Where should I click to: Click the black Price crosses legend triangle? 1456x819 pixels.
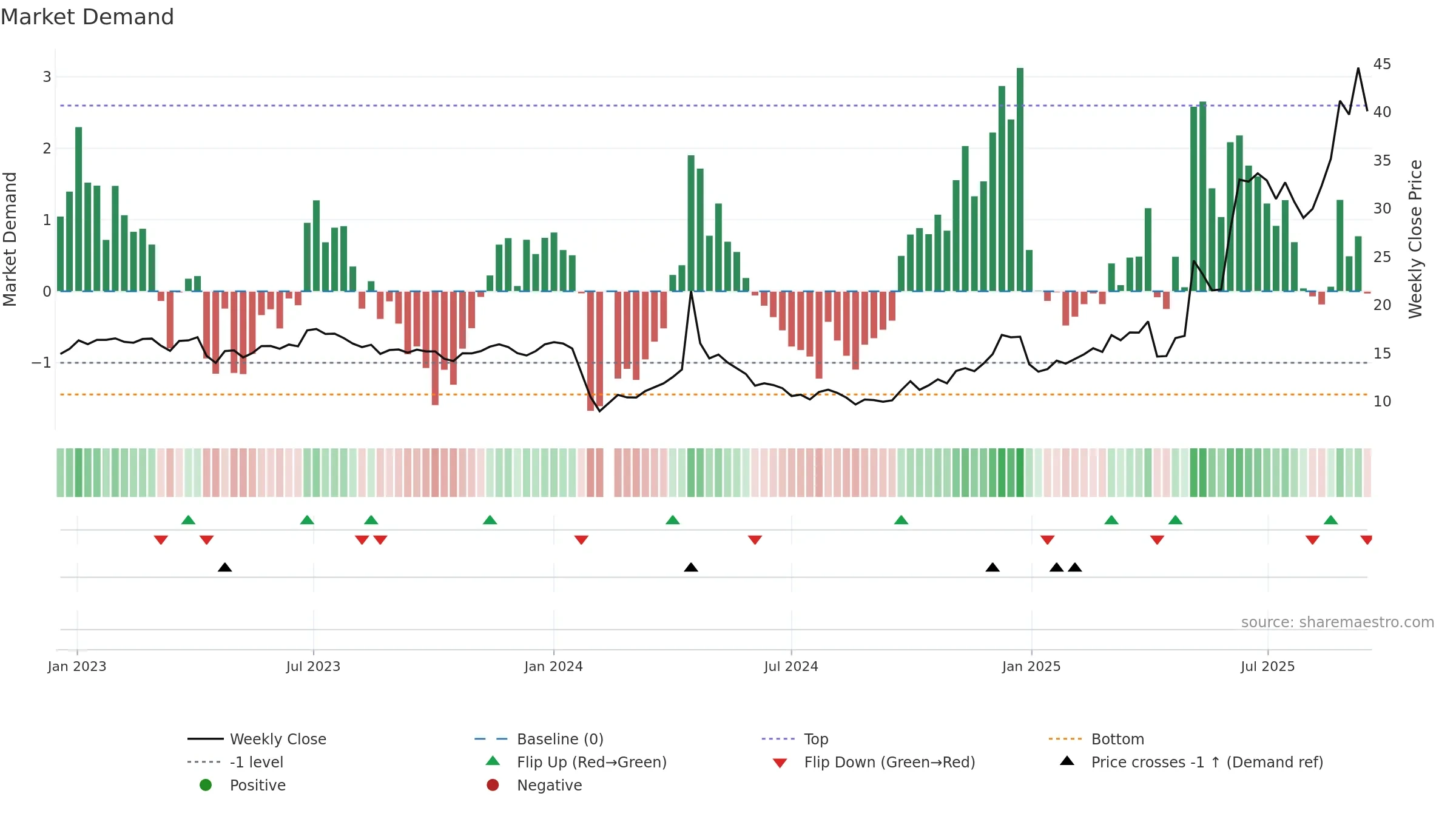[x=1067, y=761]
